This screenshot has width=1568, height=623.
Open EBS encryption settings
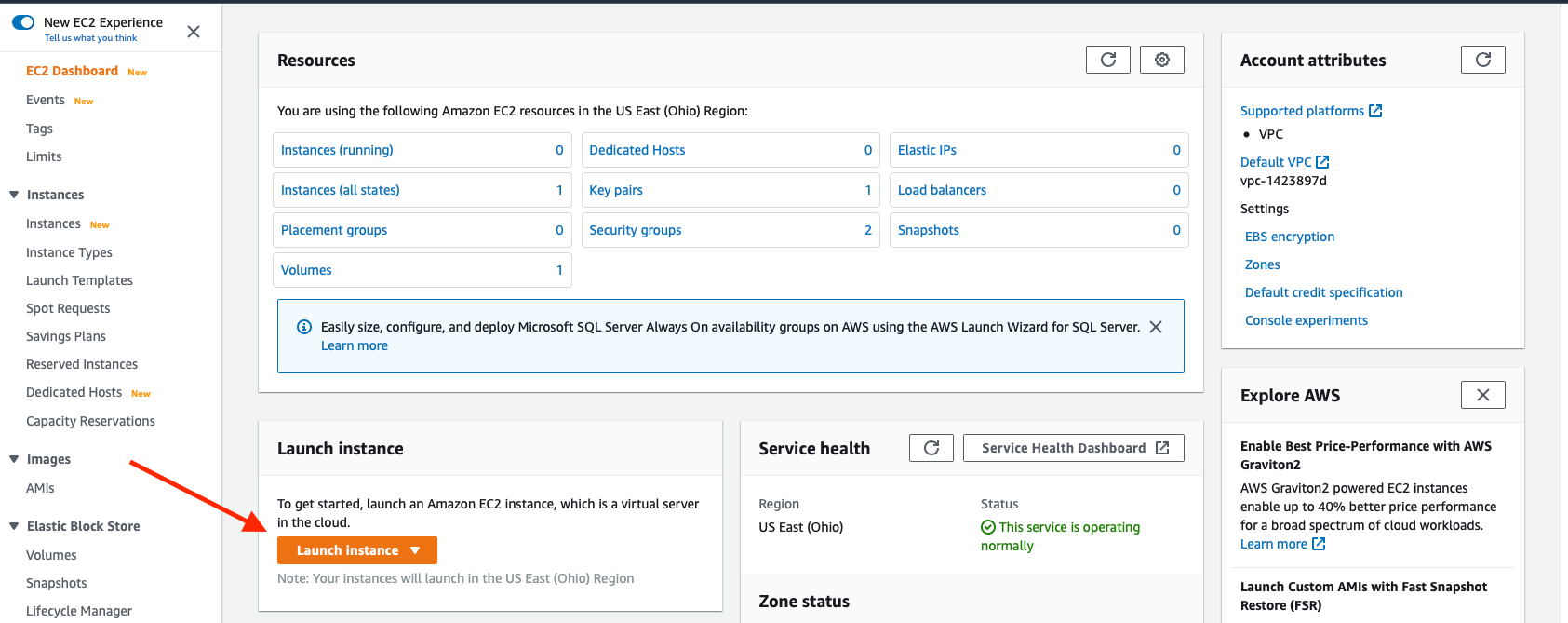click(1290, 237)
